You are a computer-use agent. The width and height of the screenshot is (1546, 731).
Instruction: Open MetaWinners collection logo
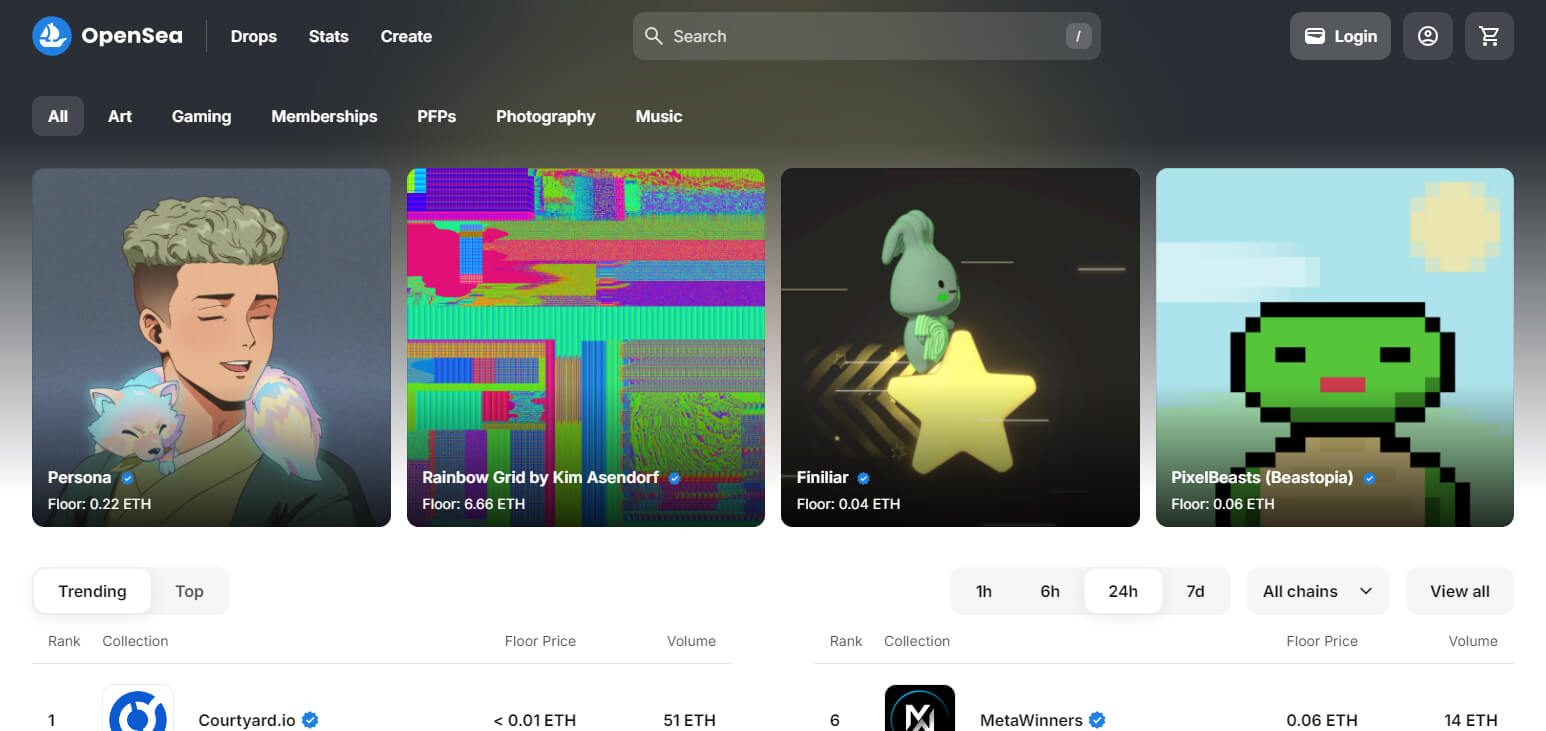pyautogui.click(x=920, y=708)
